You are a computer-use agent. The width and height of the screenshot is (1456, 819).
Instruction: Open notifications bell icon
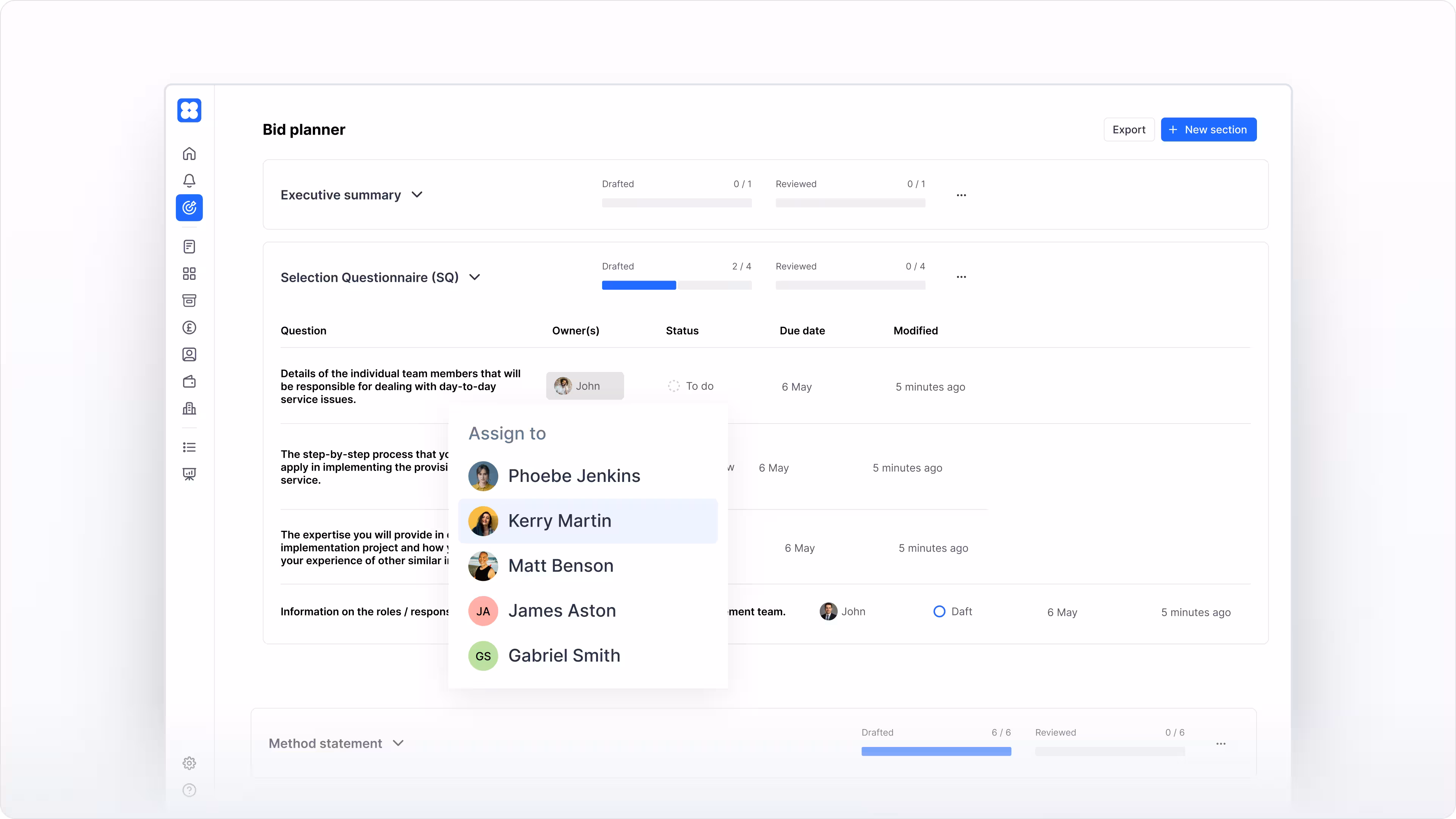pyautogui.click(x=189, y=180)
